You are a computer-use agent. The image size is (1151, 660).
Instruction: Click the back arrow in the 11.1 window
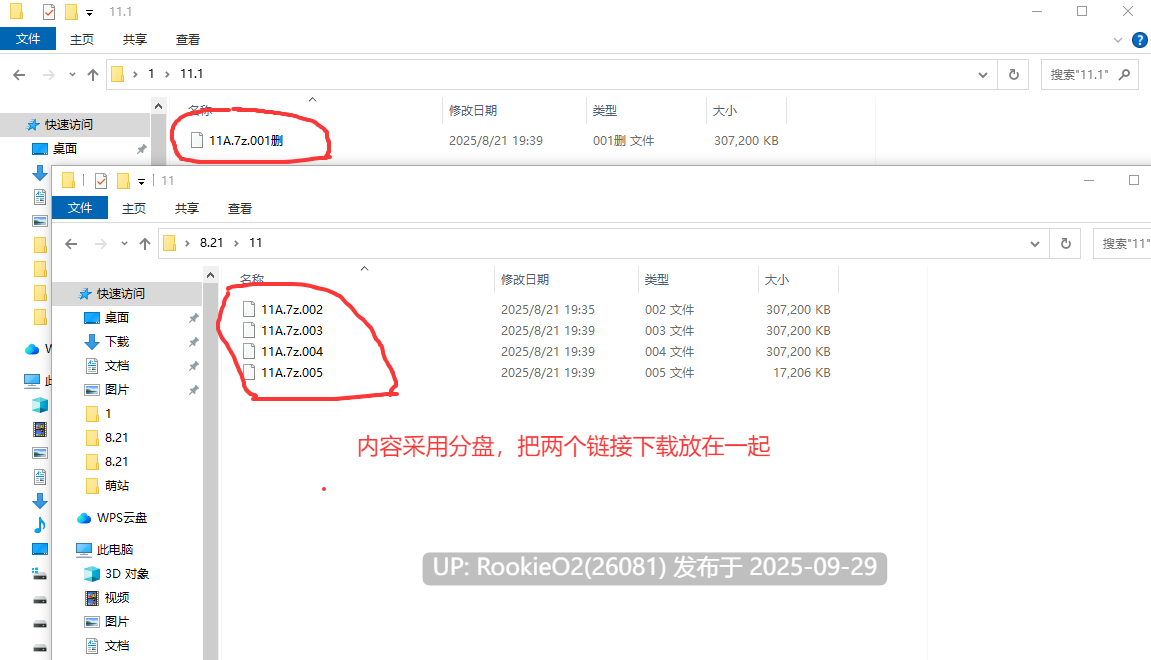coord(20,74)
